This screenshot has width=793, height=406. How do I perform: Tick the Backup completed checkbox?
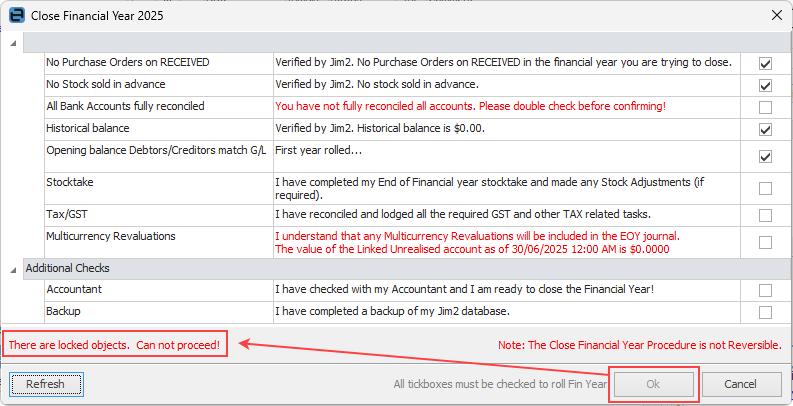765,312
